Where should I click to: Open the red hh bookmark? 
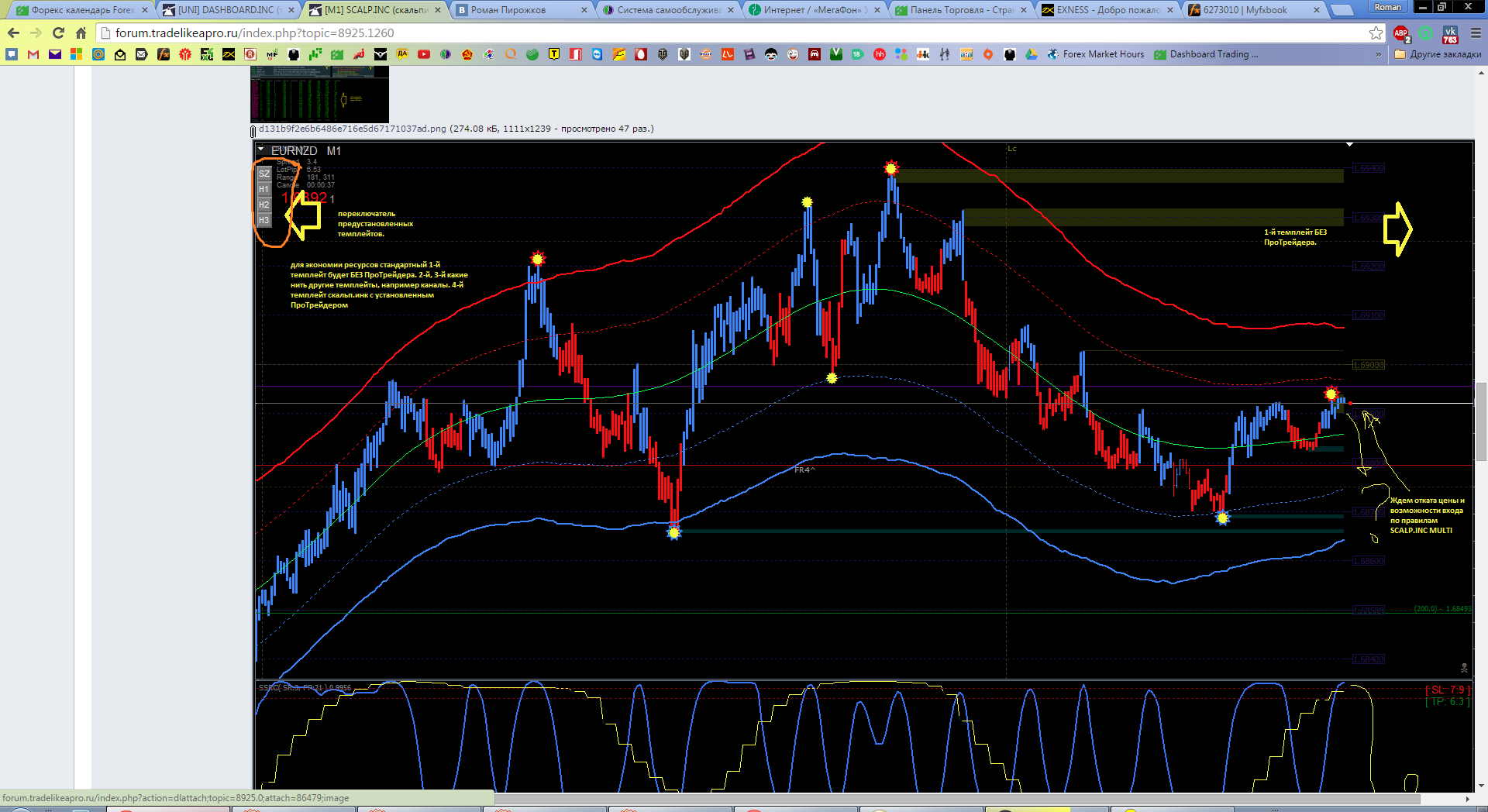[x=880, y=54]
